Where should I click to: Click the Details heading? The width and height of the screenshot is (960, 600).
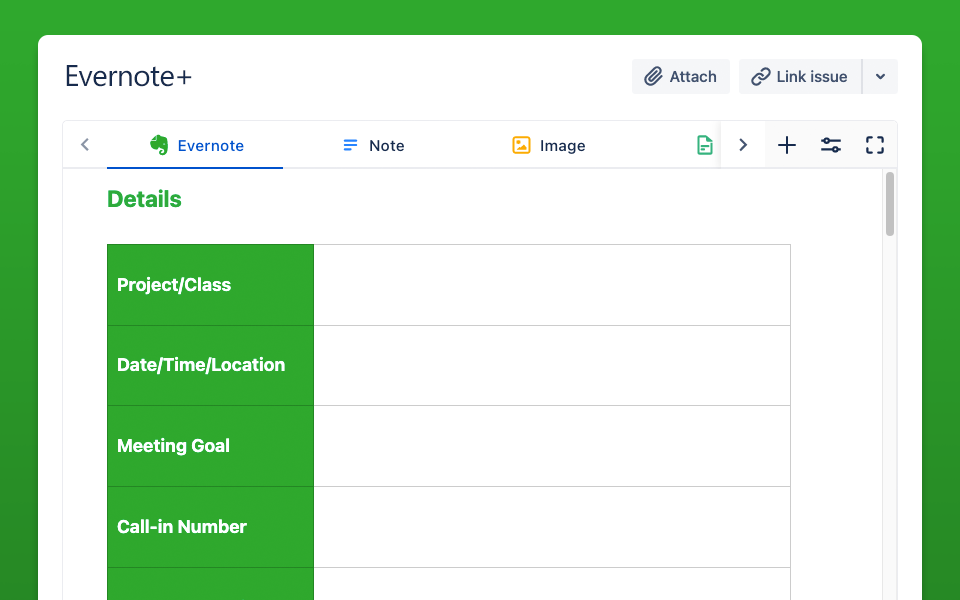pos(144,199)
